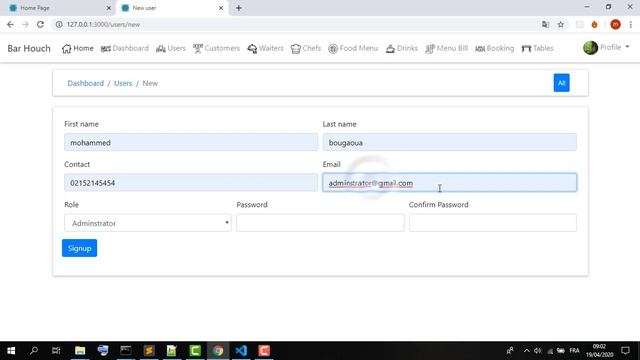Reload the current page

click(40, 24)
